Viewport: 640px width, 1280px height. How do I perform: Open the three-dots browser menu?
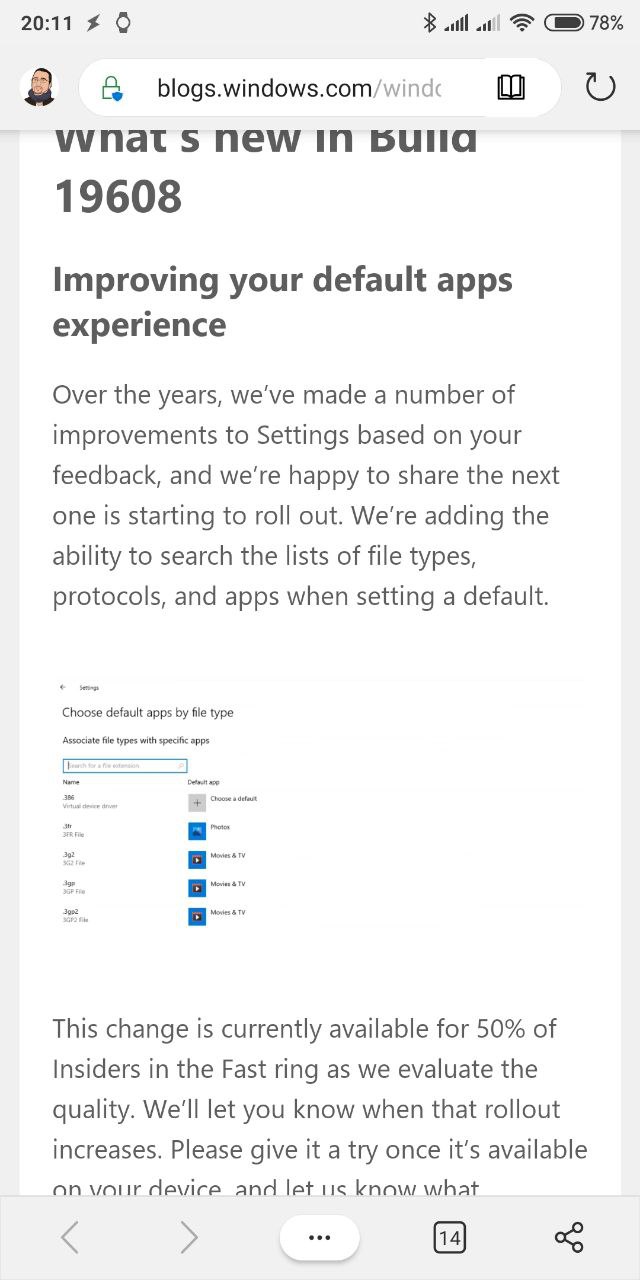tap(319, 1238)
